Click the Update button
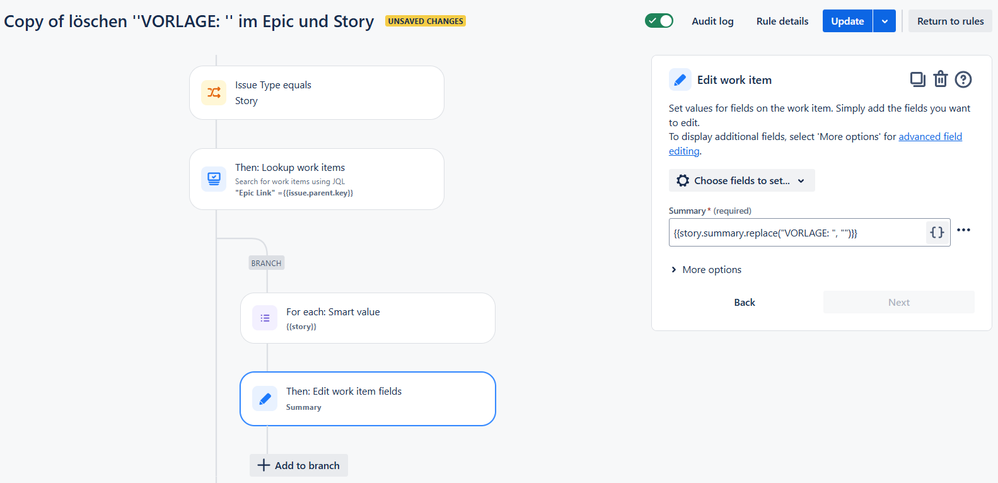Screen dimensions: 998x483 pyautogui.click(x=848, y=21)
